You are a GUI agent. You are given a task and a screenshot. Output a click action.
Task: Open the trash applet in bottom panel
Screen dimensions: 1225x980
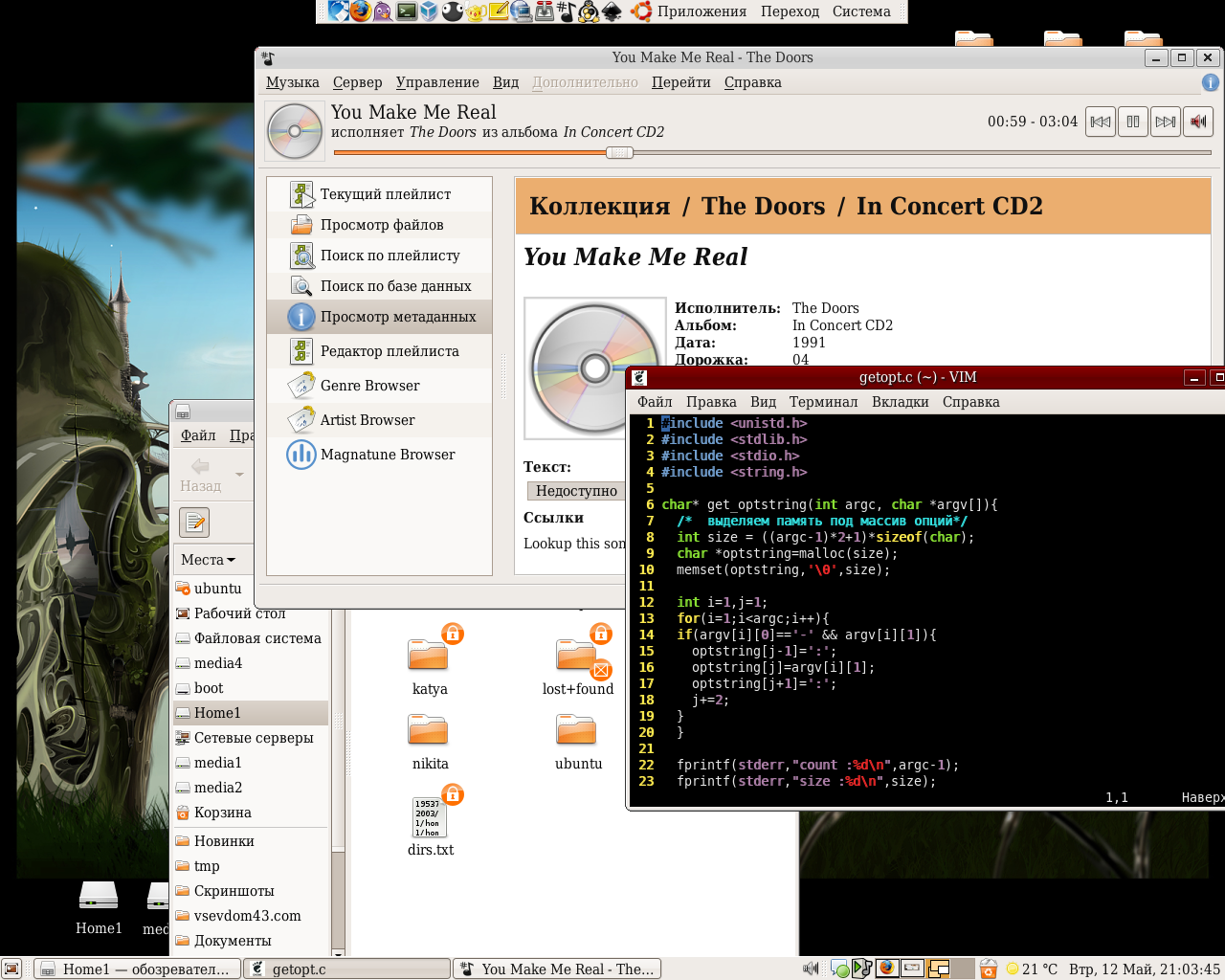coord(989,969)
